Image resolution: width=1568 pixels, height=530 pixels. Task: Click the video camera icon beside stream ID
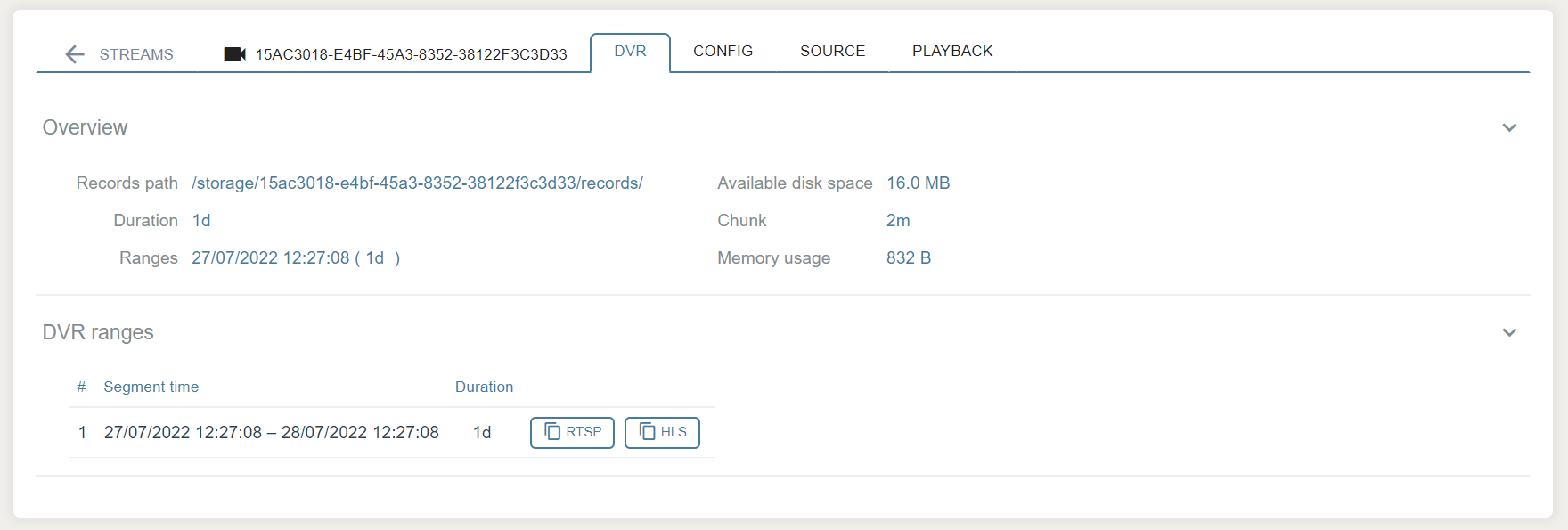click(234, 54)
